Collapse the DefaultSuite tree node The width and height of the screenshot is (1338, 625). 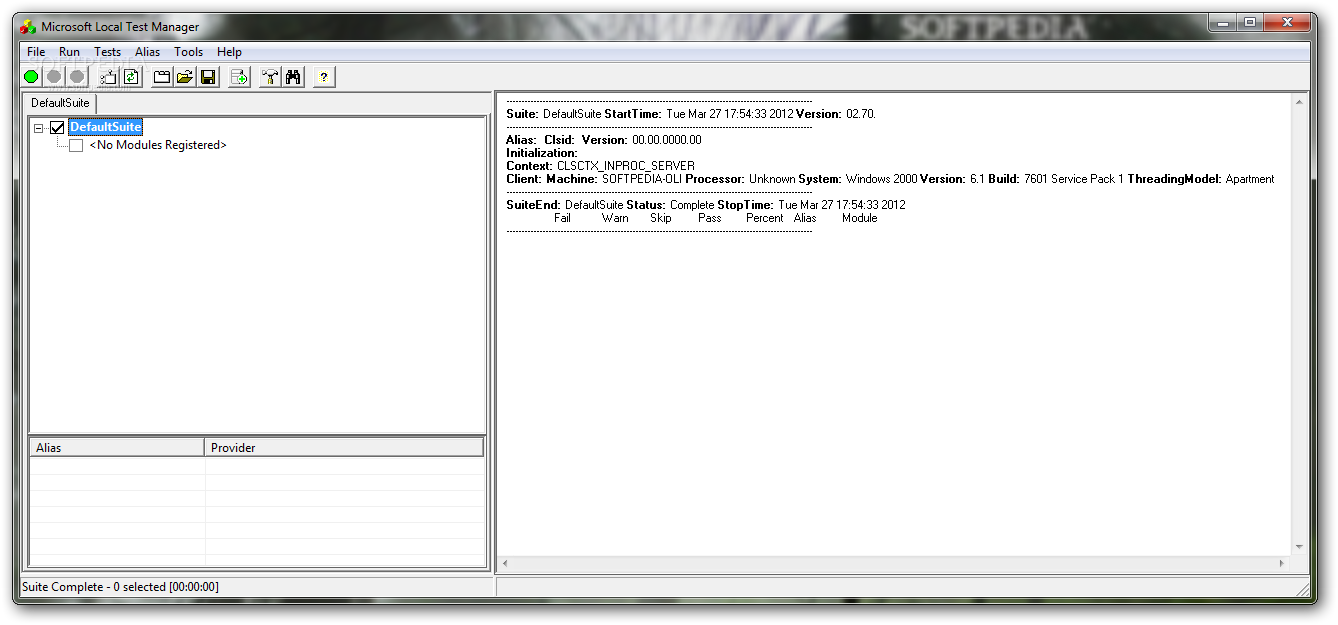(39, 127)
